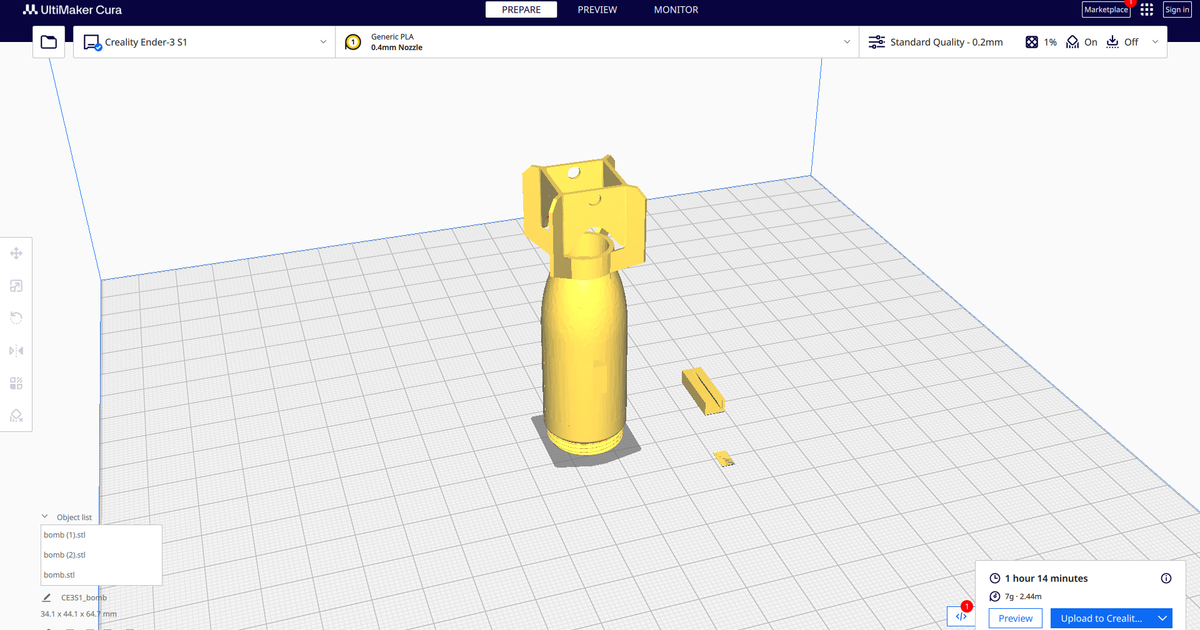Image resolution: width=1200 pixels, height=630 pixels.
Task: Open the Generic PLA material dropdown
Action: 846,42
